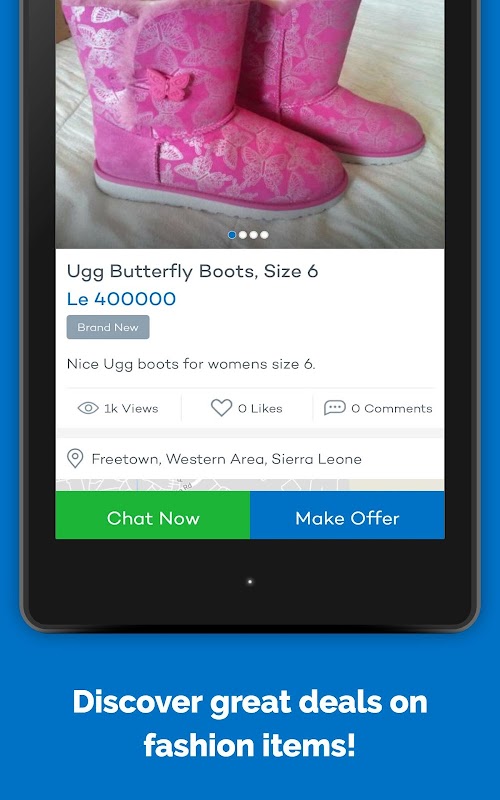Open the comments speech bubble icon
Viewport: 500px width, 800px height.
335,408
